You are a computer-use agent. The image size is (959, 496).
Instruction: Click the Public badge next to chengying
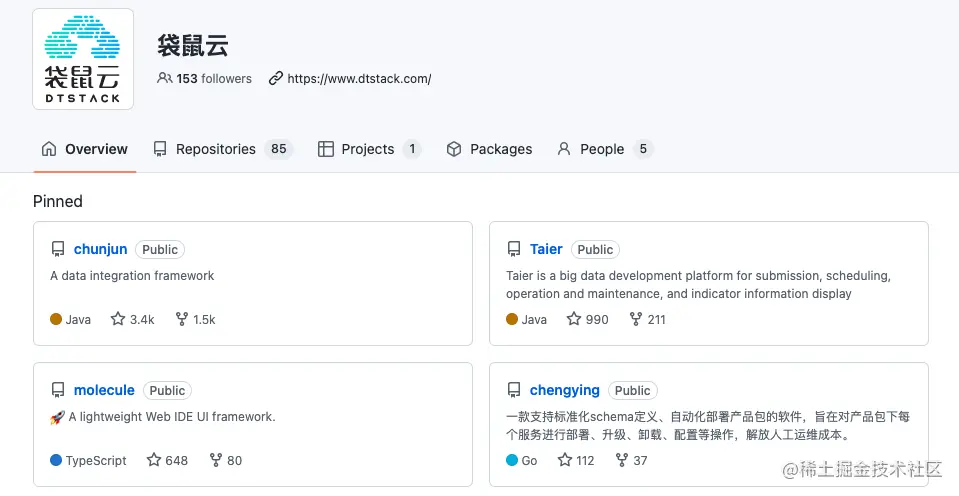click(x=632, y=390)
